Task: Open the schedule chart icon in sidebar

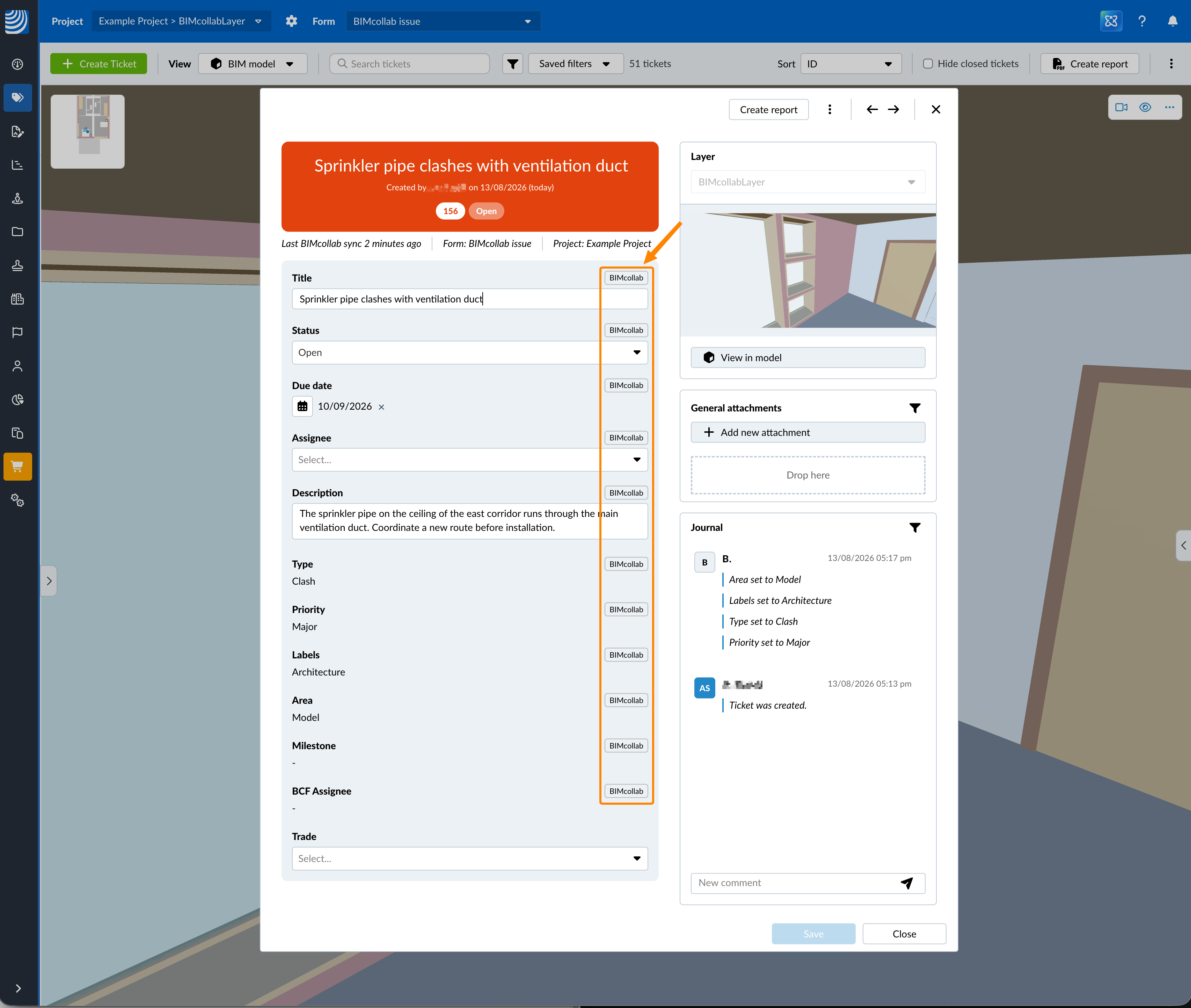Action: (18, 165)
